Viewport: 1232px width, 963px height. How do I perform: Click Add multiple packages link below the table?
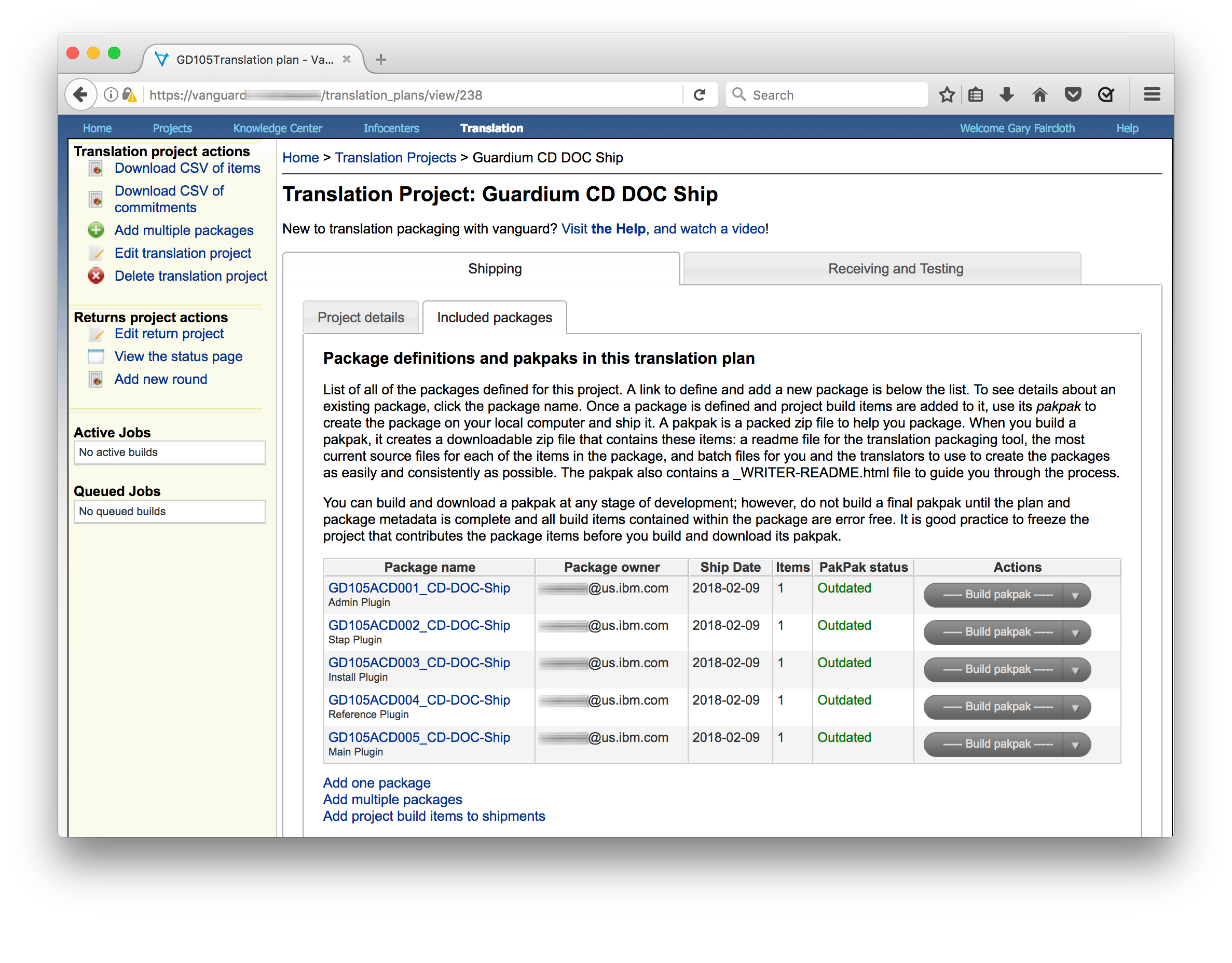pyautogui.click(x=393, y=800)
